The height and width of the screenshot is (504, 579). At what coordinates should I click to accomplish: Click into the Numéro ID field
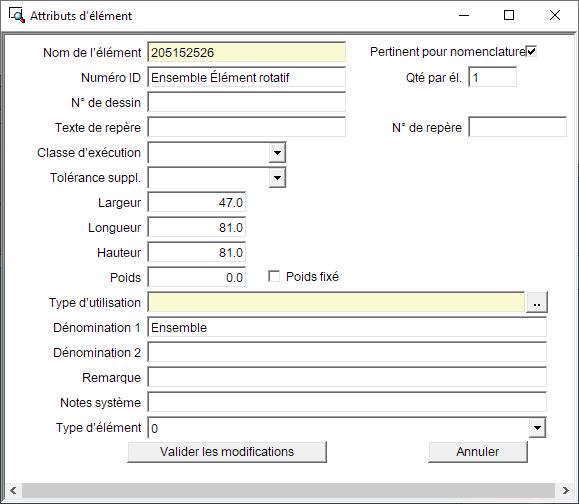point(247,77)
